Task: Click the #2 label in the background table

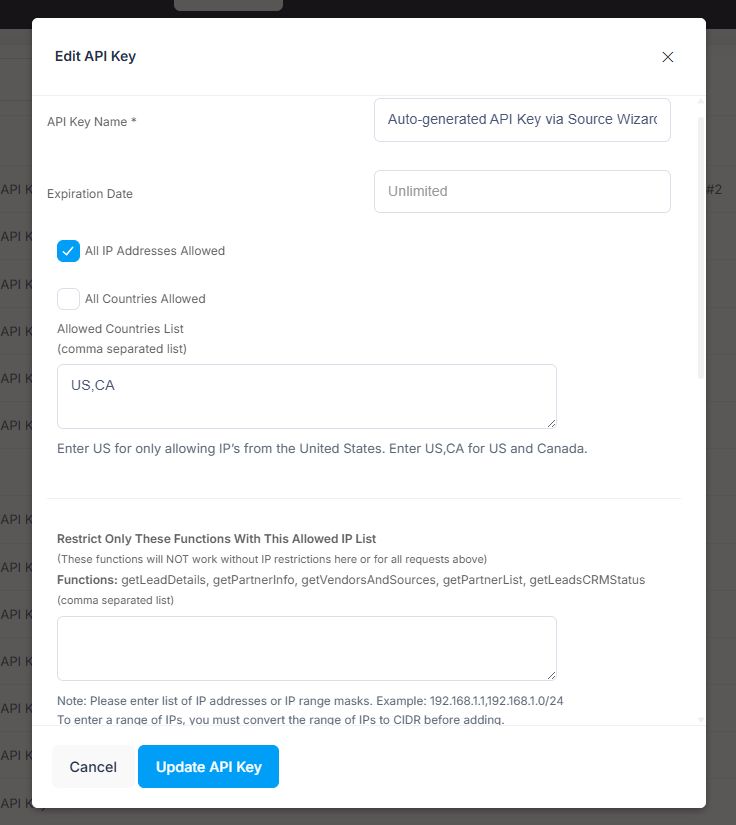Action: (x=716, y=188)
